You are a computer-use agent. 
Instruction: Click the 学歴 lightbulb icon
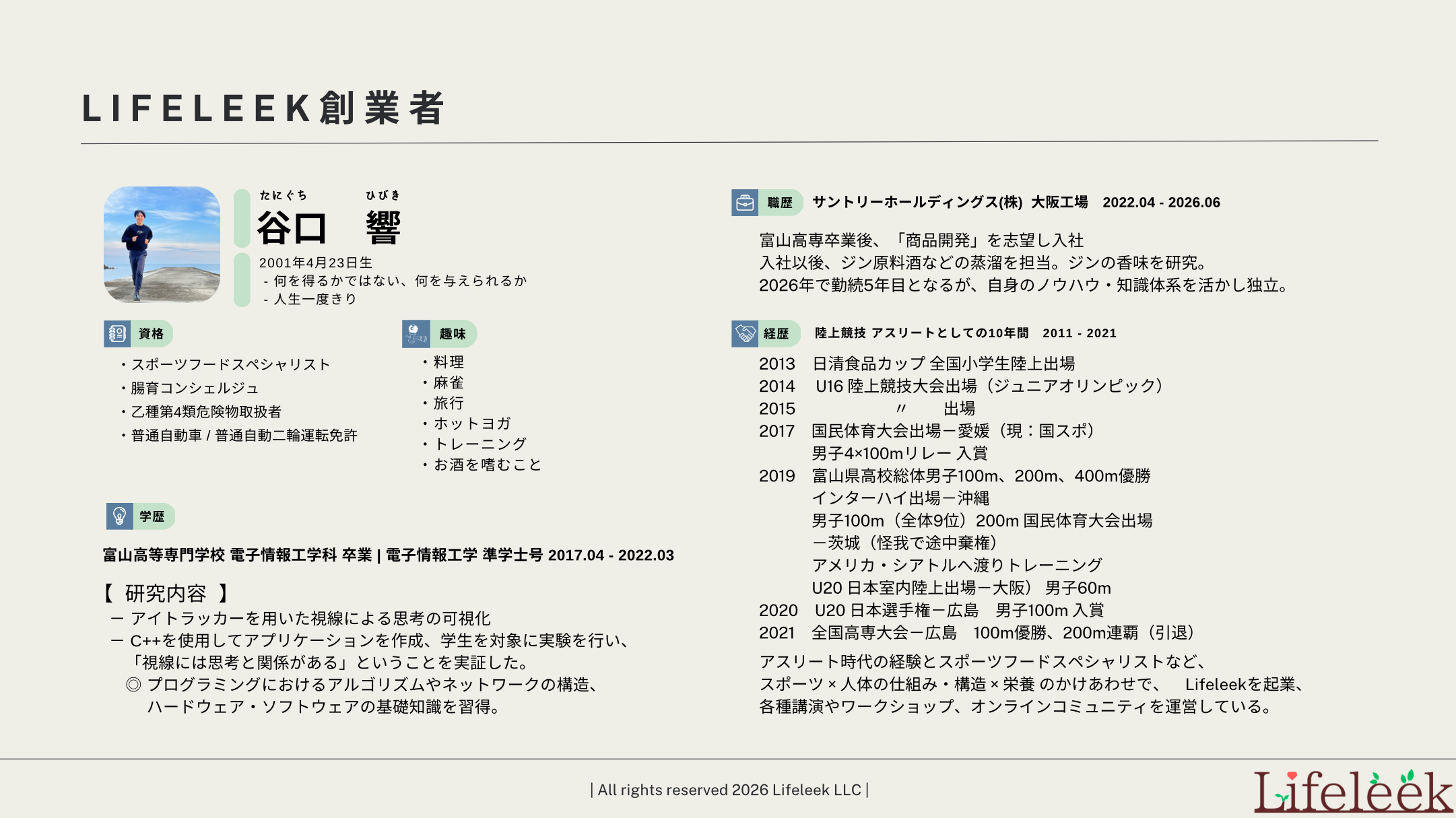[x=120, y=517]
